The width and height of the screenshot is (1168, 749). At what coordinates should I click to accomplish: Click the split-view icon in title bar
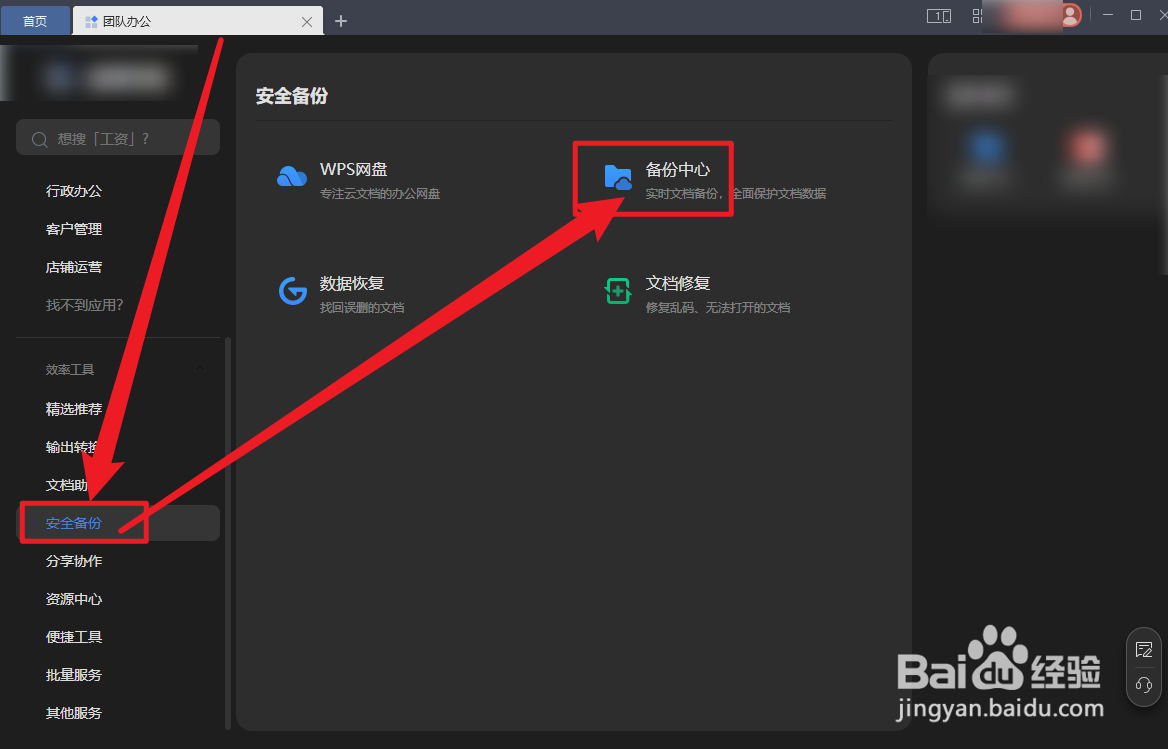[939, 16]
